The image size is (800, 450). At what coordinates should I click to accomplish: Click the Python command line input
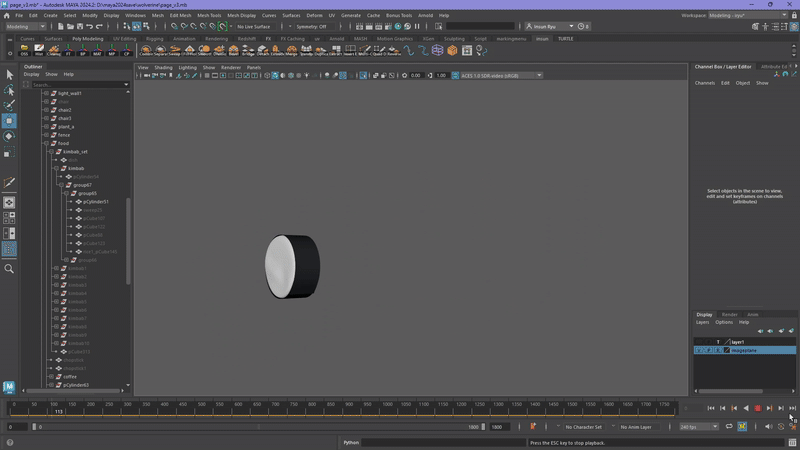click(x=443, y=443)
